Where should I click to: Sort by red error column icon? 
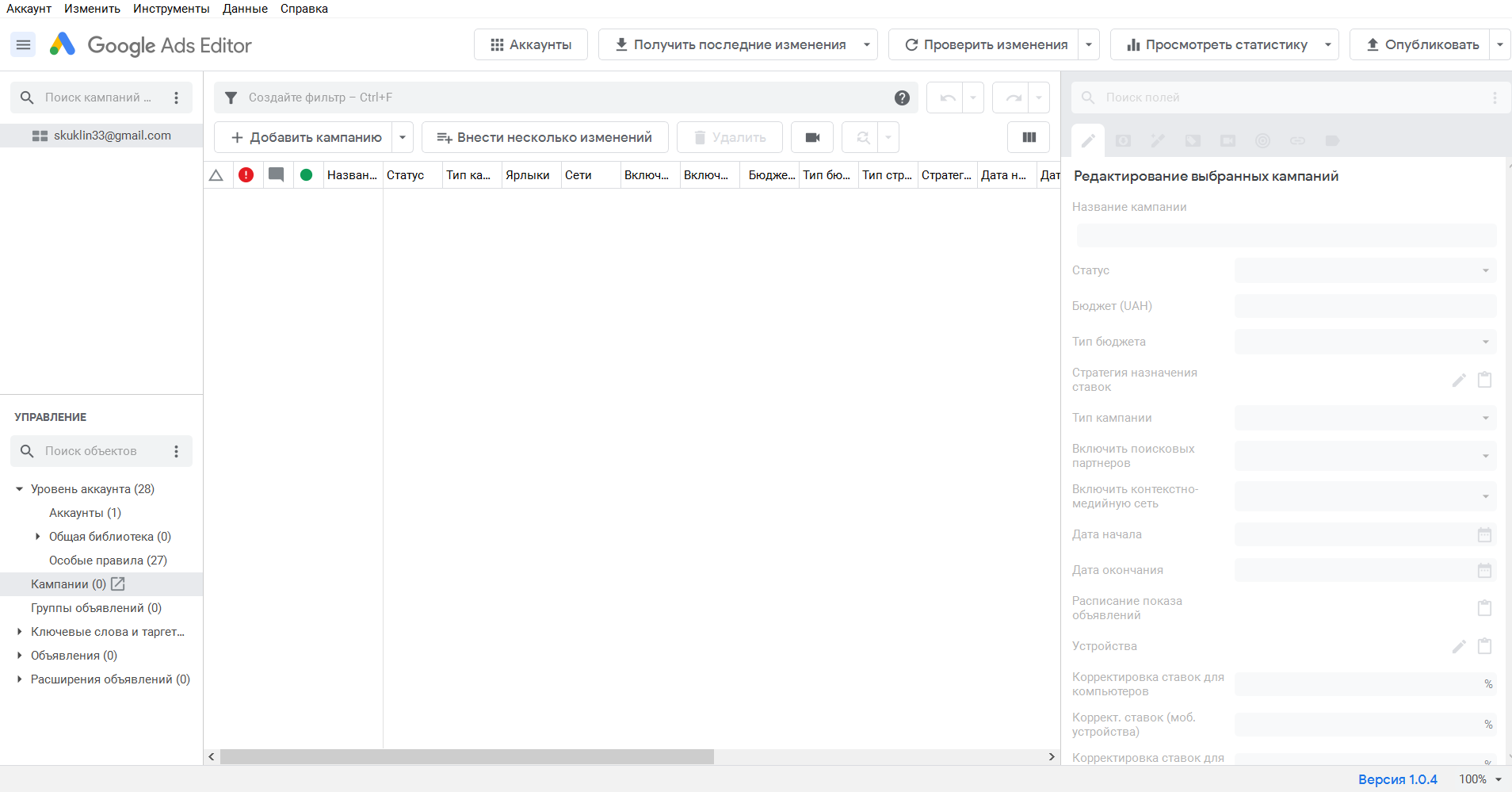[x=246, y=175]
